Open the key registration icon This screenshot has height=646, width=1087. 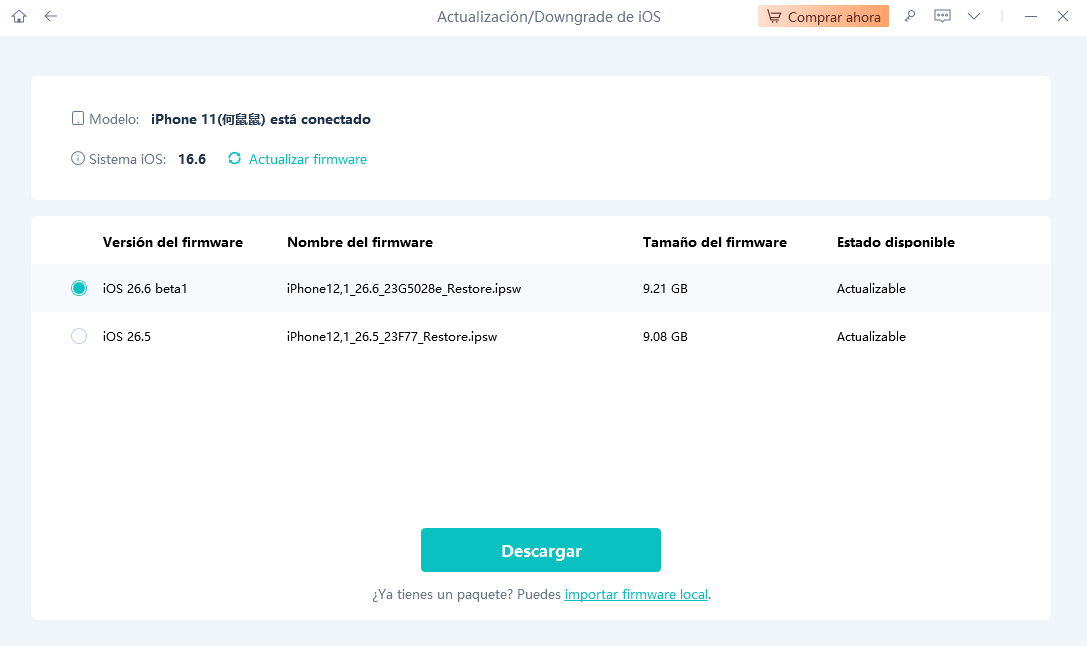pyautogui.click(x=910, y=16)
